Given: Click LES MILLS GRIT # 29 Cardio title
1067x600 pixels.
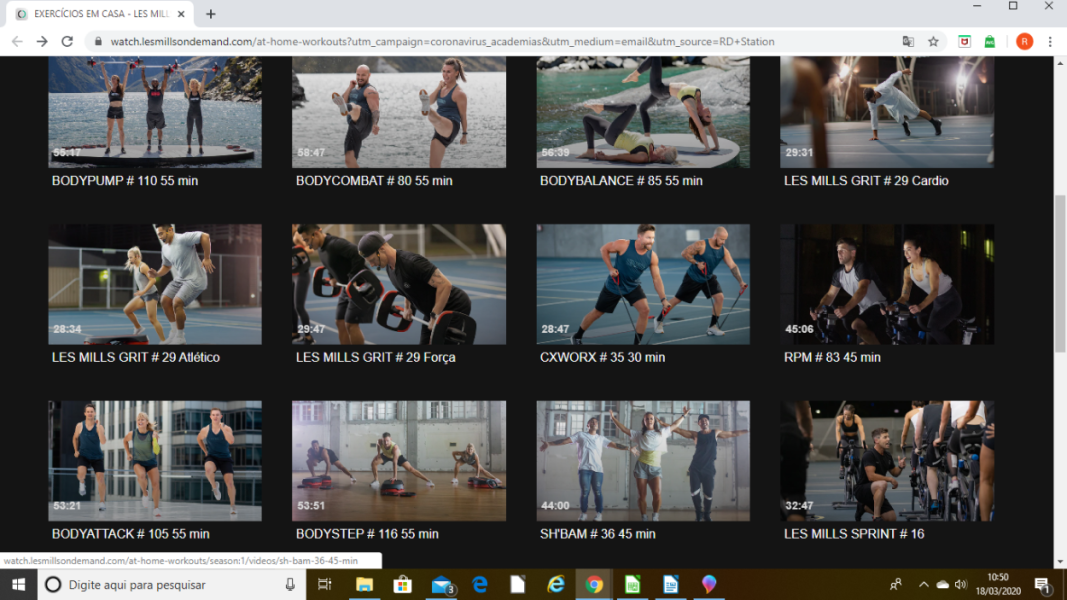Looking at the screenshot, I should tap(866, 181).
